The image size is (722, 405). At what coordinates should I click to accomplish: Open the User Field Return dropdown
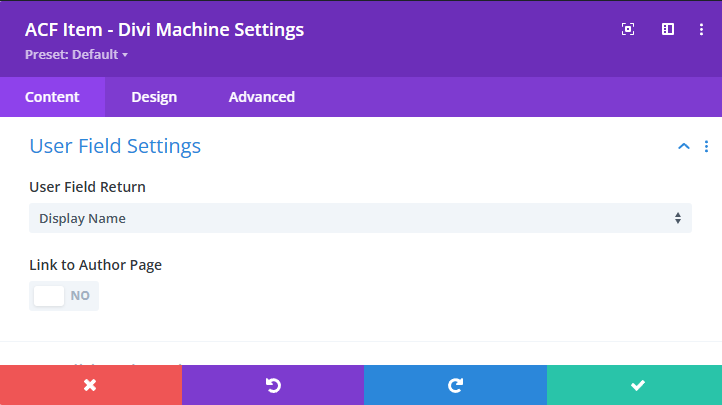point(360,218)
